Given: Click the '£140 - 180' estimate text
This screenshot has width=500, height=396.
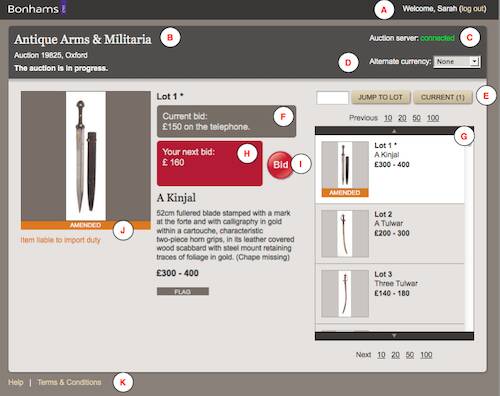Looking at the screenshot, I should 392,293.
